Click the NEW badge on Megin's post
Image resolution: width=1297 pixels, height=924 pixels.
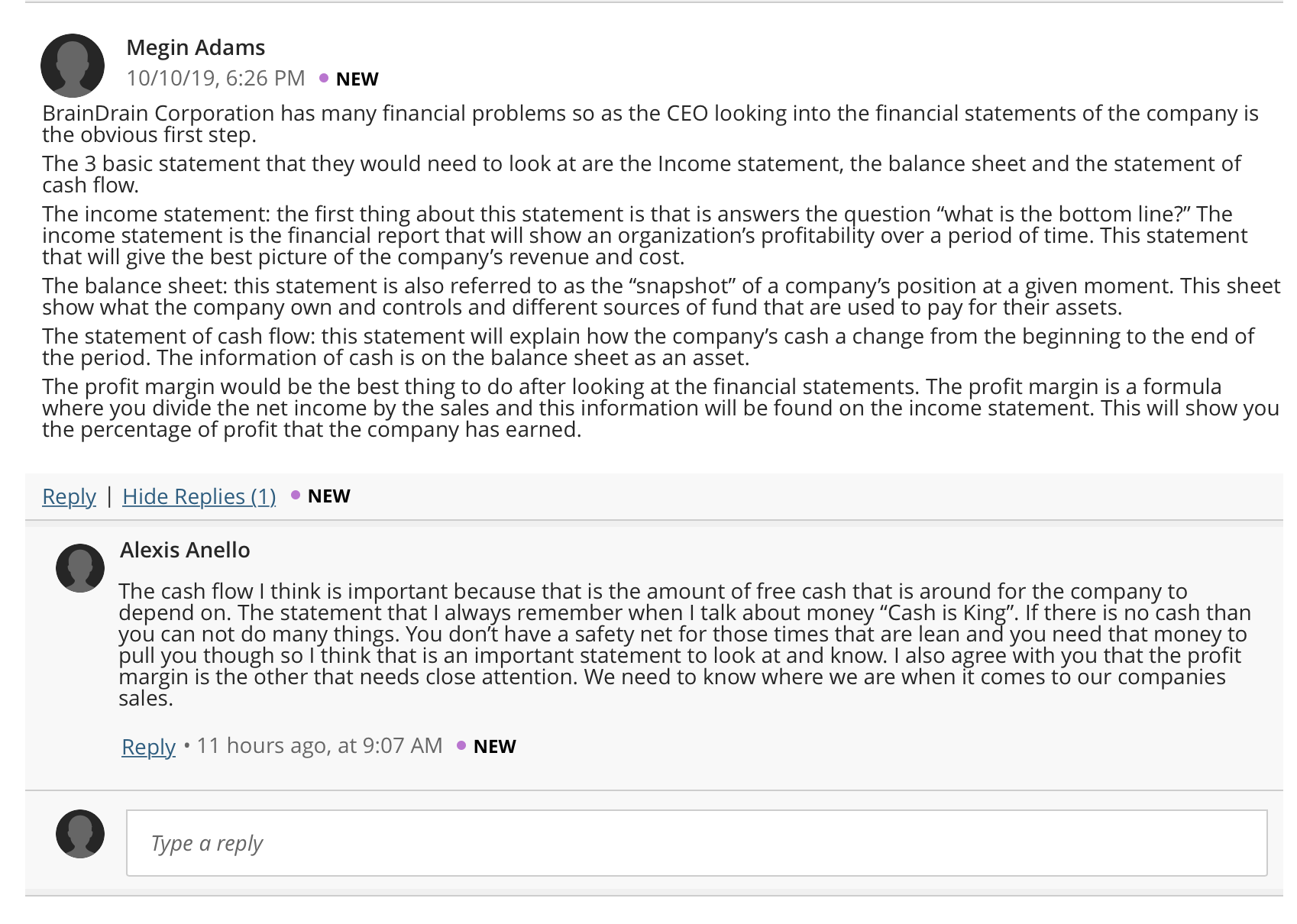(x=357, y=79)
